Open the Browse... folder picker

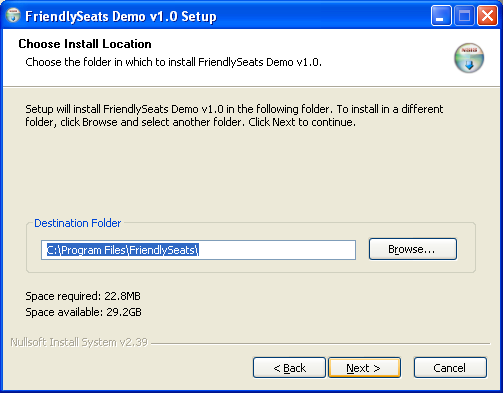tap(413, 249)
